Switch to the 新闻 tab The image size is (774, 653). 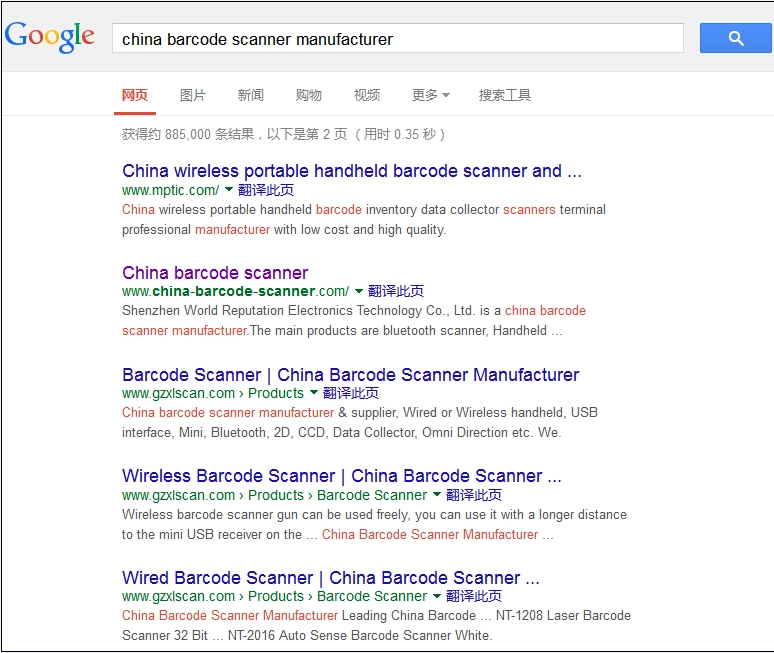(x=251, y=95)
